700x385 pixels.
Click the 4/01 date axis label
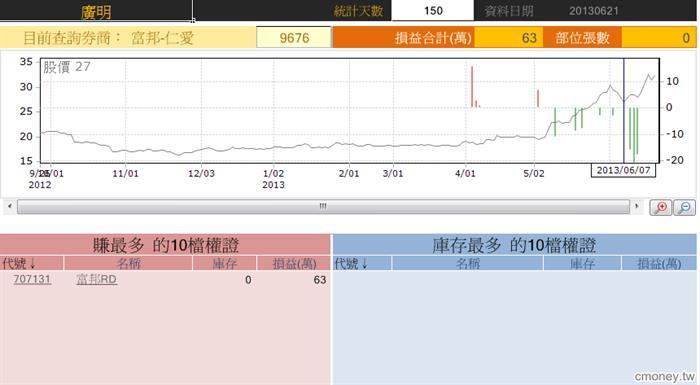[x=465, y=173]
